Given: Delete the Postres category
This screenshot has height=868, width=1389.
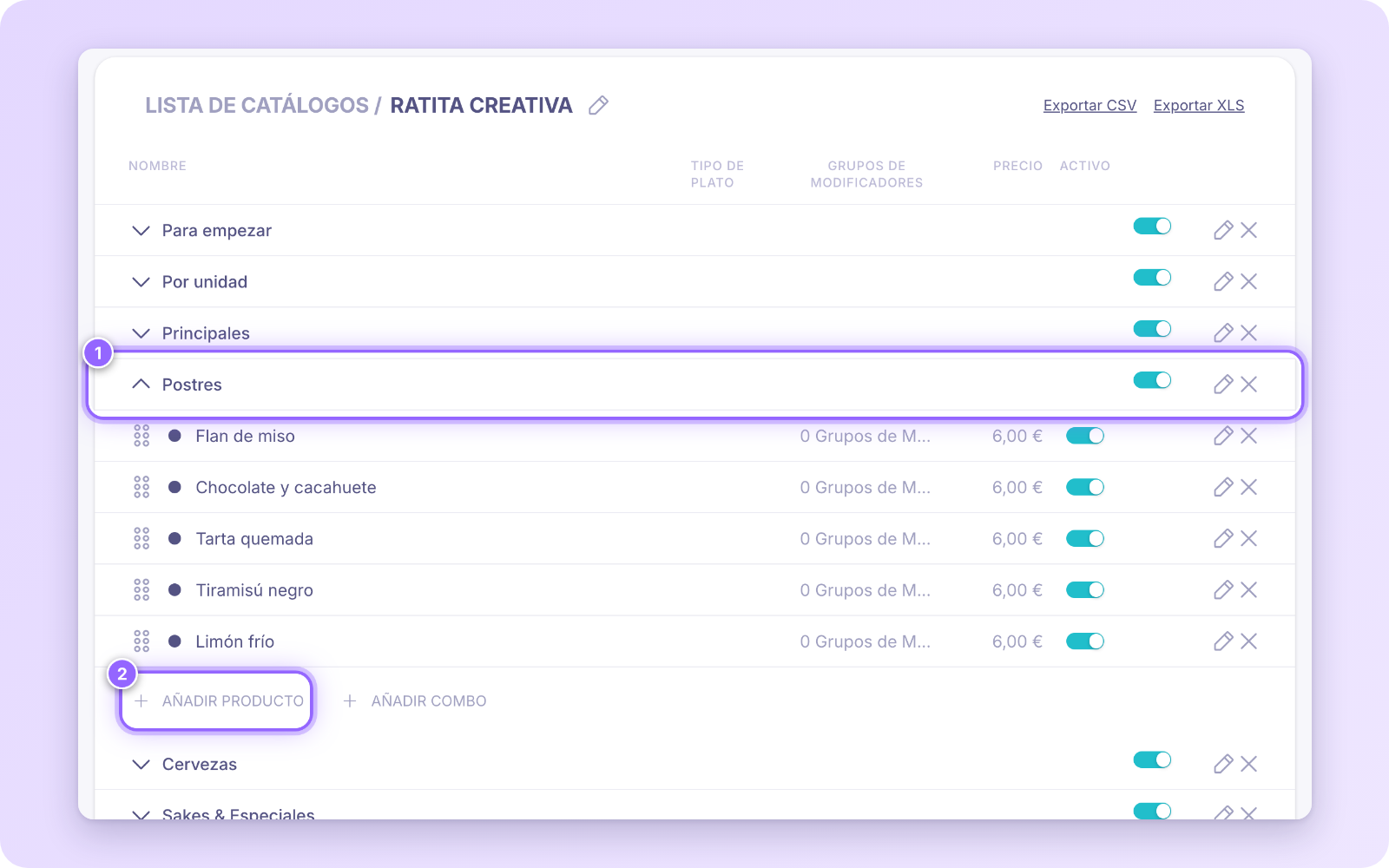Looking at the screenshot, I should click(1248, 385).
